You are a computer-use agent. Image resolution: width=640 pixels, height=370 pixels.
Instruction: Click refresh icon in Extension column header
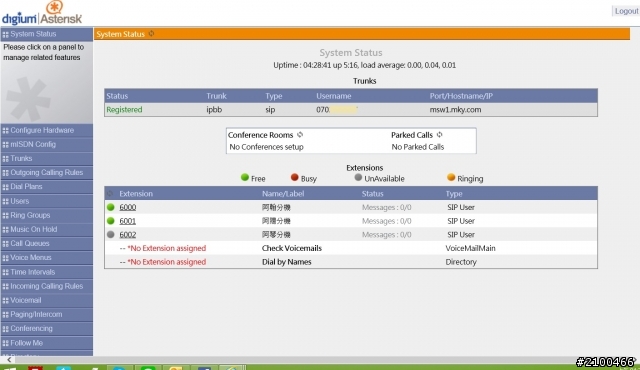coord(110,193)
